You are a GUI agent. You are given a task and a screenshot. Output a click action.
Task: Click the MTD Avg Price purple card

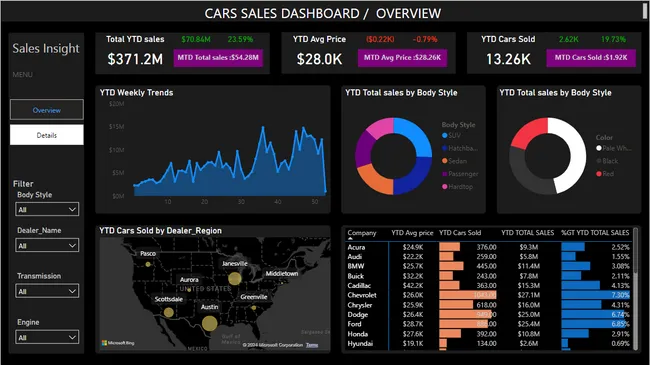(403, 58)
